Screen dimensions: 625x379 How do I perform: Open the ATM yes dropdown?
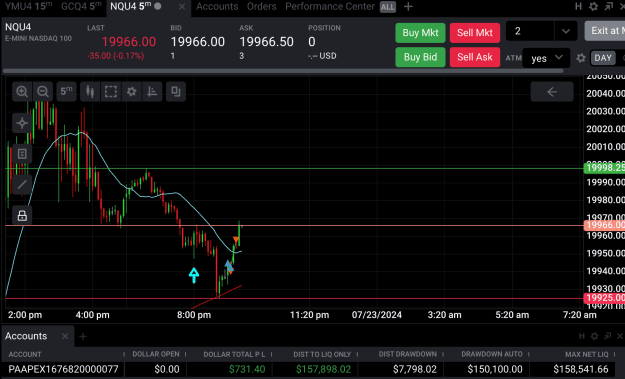pyautogui.click(x=546, y=58)
